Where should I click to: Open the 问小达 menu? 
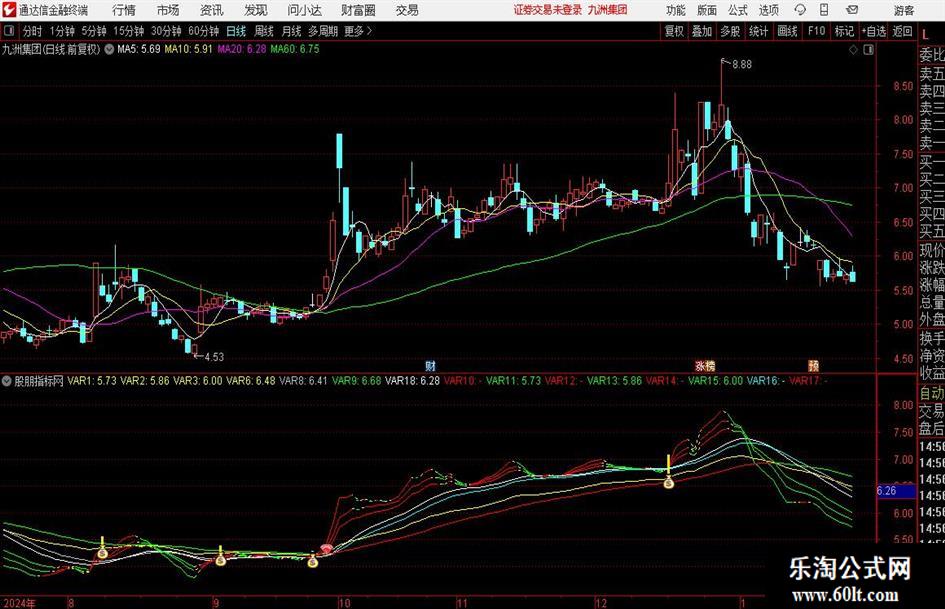304,10
